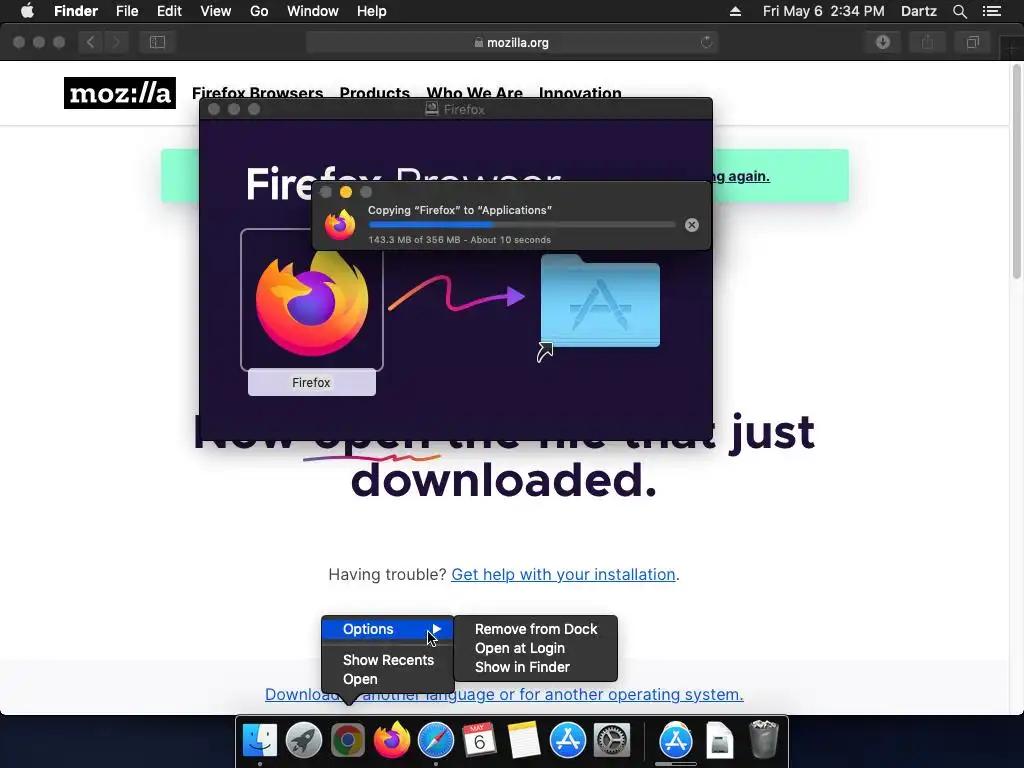Click the Mozilla logo on the page

[120, 93]
